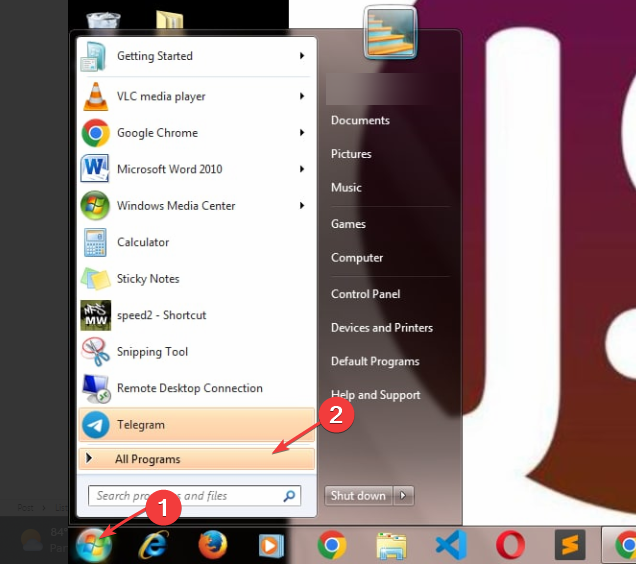The width and height of the screenshot is (636, 564).
Task: Open the Calculator icon
Action: point(95,242)
